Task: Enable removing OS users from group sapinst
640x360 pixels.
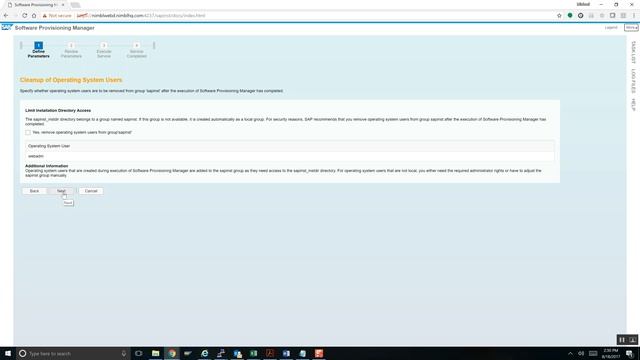Action: coord(28,132)
